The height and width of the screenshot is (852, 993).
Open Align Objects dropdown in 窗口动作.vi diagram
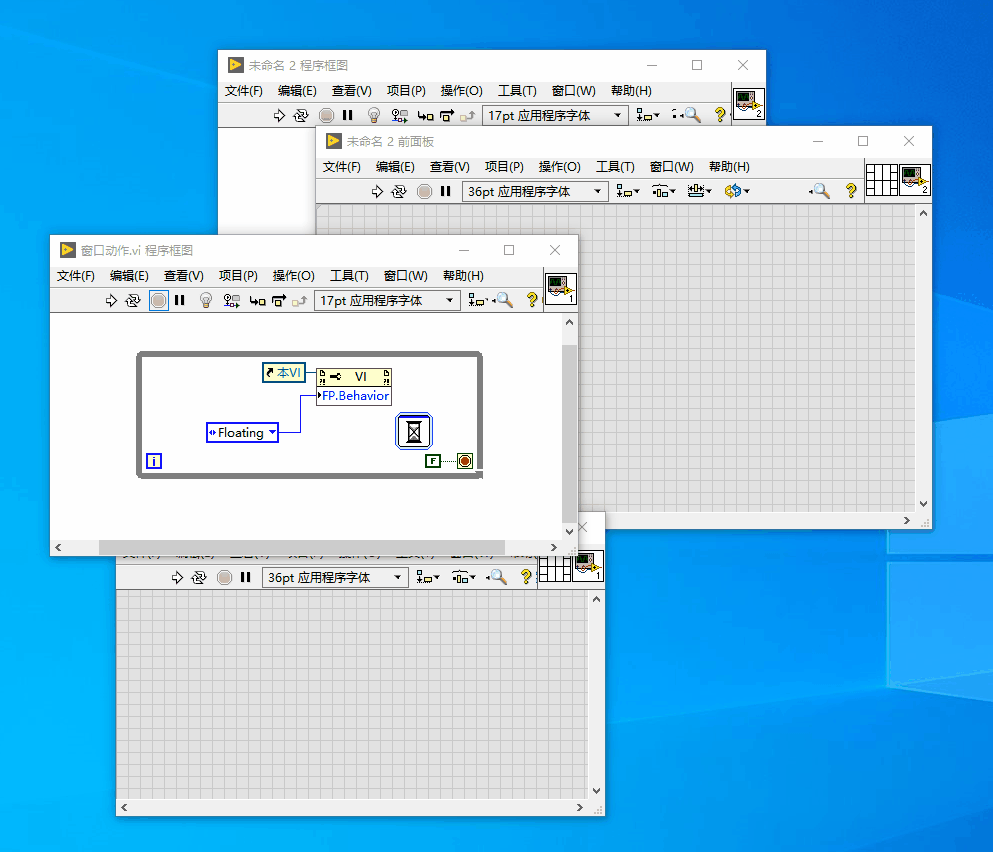coord(478,300)
